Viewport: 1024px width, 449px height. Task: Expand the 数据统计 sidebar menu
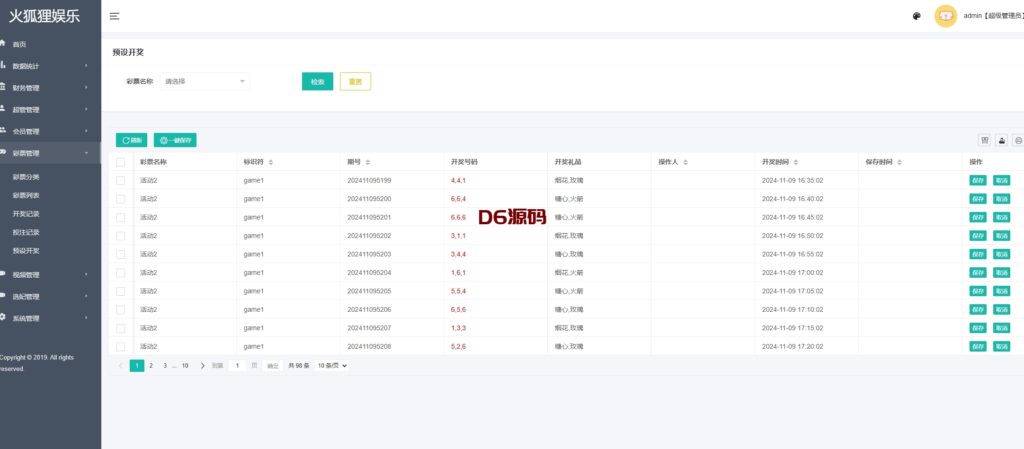pyautogui.click(x=50, y=66)
